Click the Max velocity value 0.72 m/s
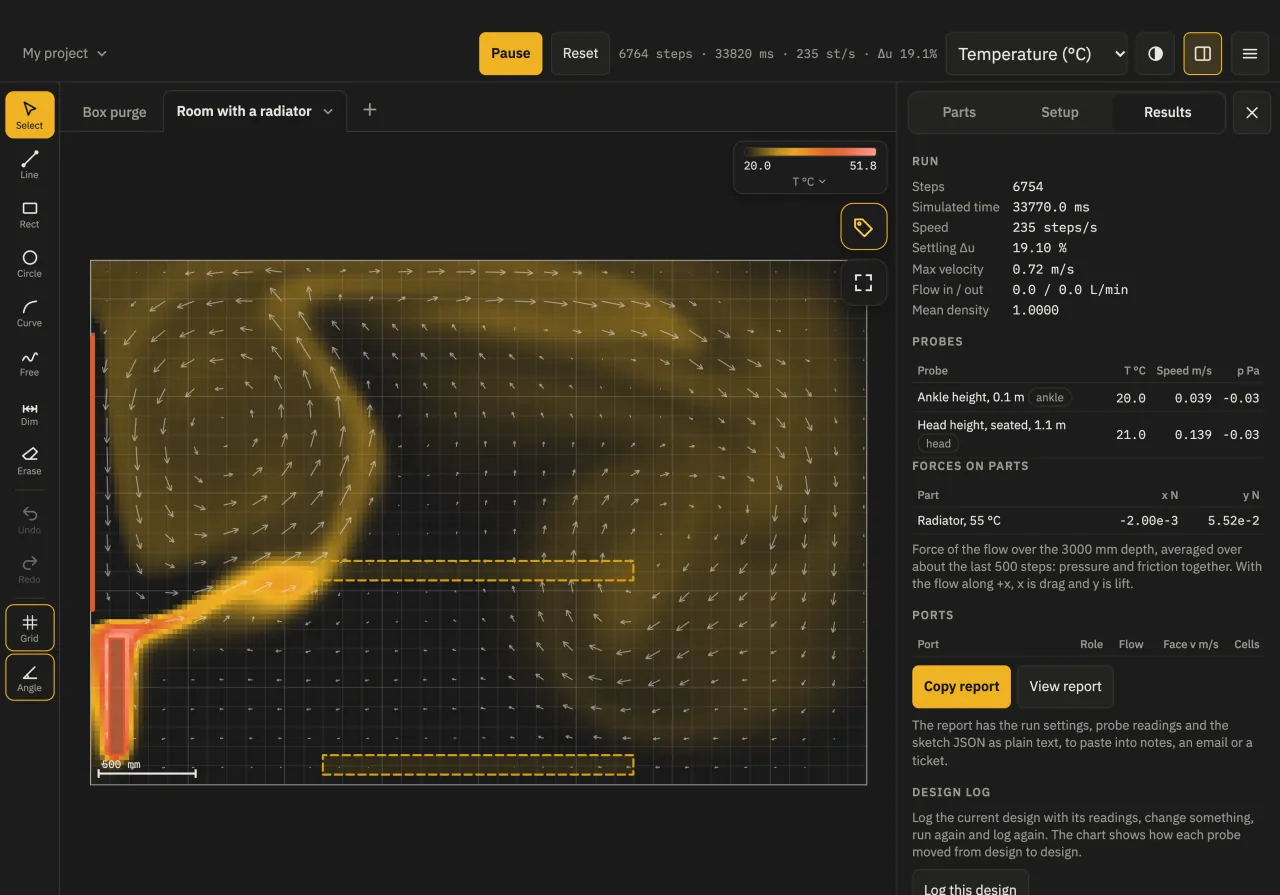Image resolution: width=1280 pixels, height=895 pixels. pyautogui.click(x=1043, y=269)
